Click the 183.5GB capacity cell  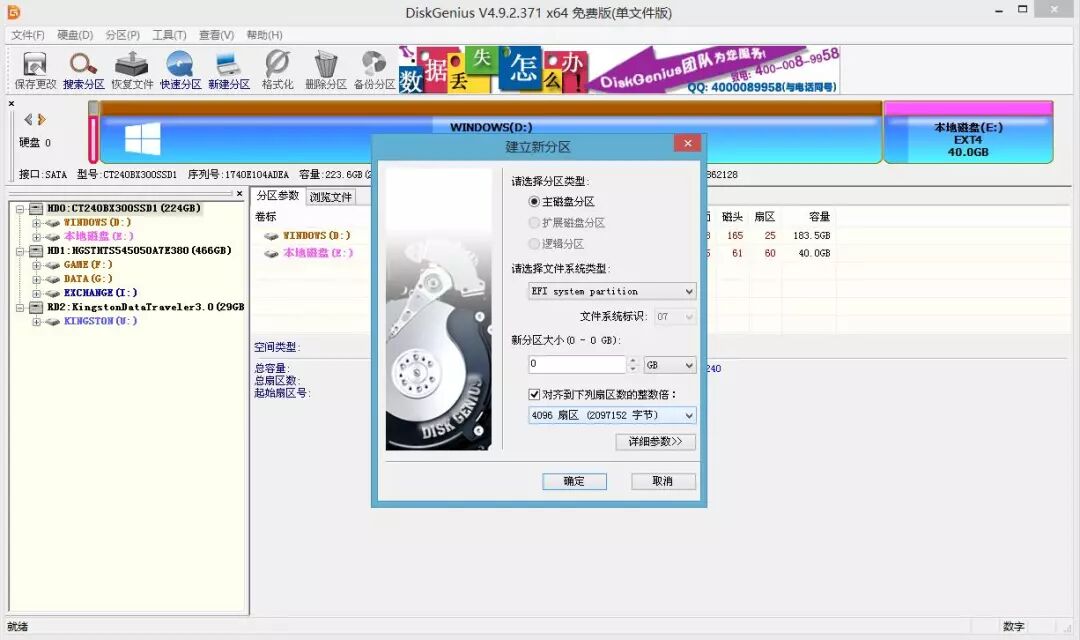pos(811,236)
